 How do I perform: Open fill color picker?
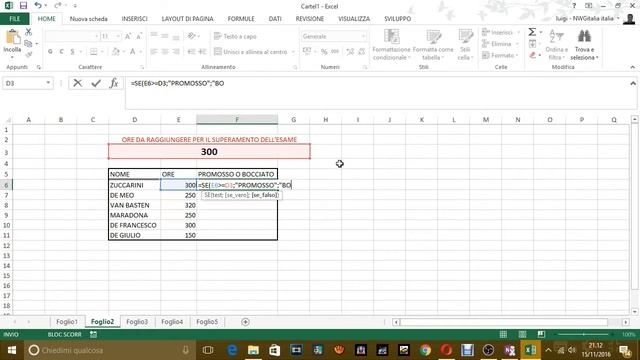click(123, 52)
